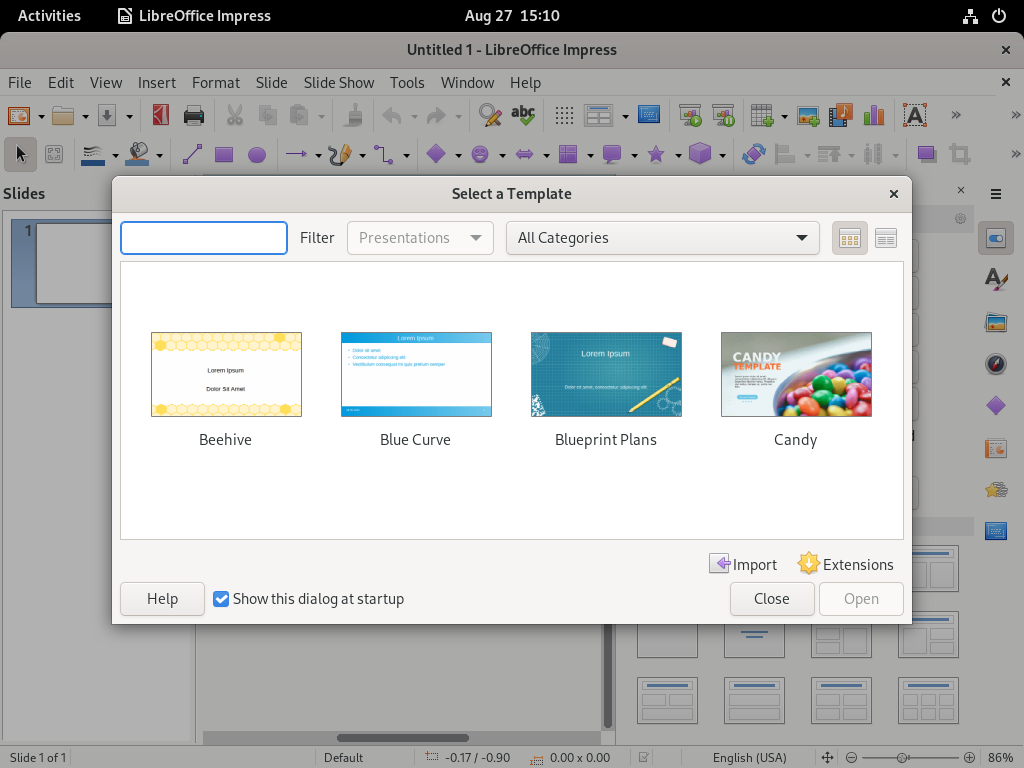Click the Export as PDF icon

tap(161, 116)
